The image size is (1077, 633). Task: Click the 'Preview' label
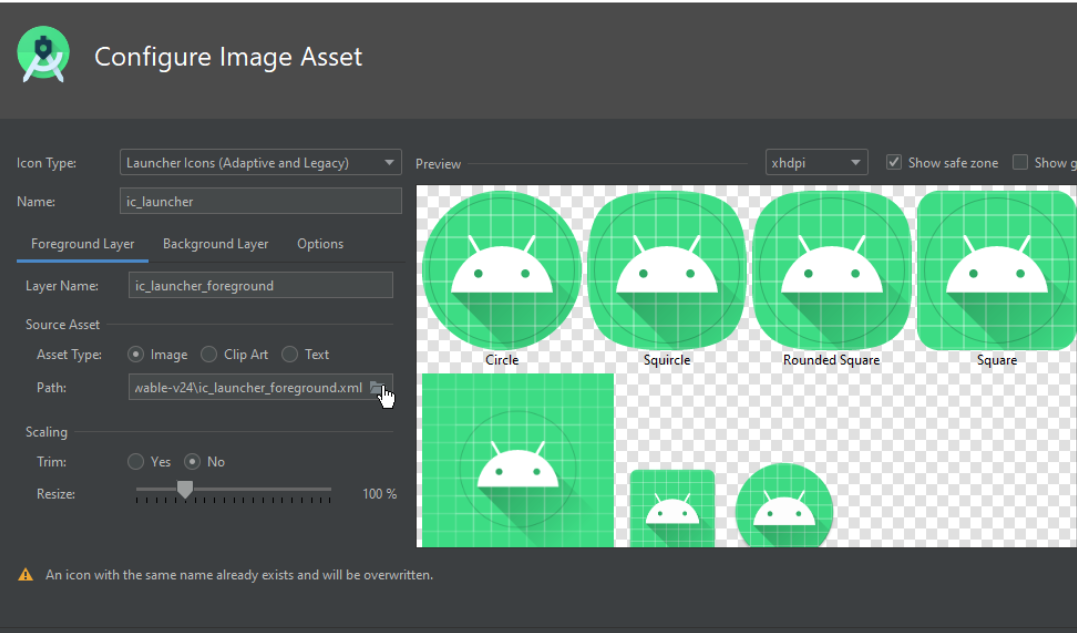(x=438, y=163)
